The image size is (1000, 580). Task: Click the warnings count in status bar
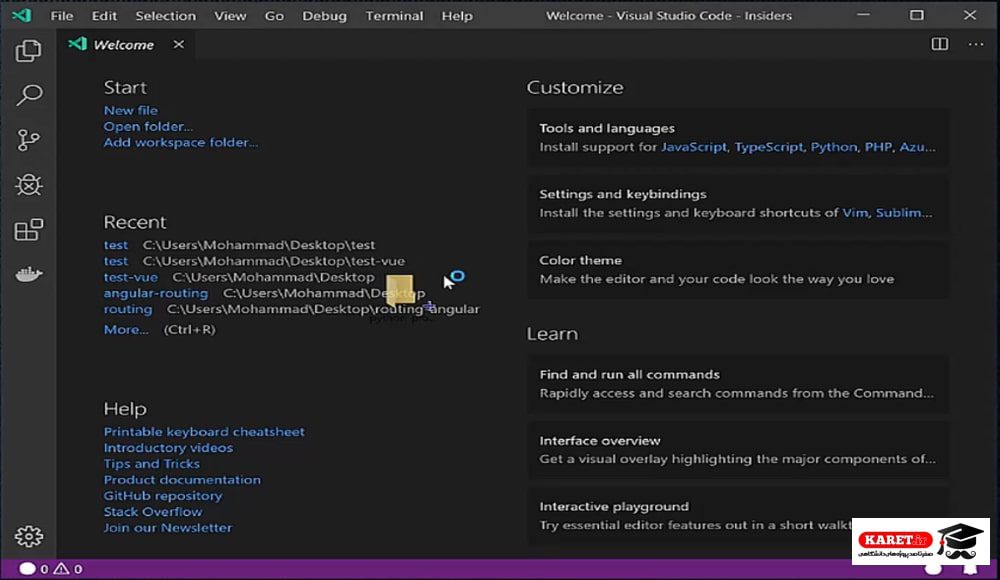(x=68, y=569)
